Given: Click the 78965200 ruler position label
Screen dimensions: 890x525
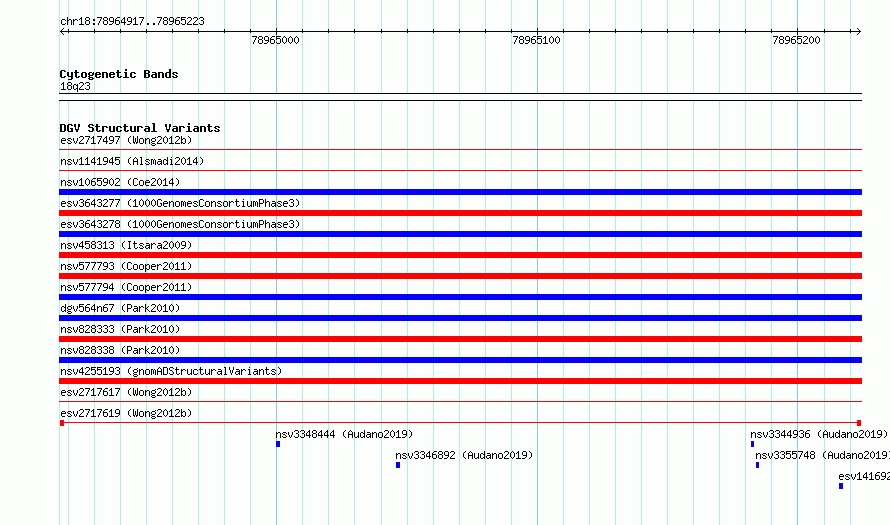Looking at the screenshot, I should pos(796,40).
